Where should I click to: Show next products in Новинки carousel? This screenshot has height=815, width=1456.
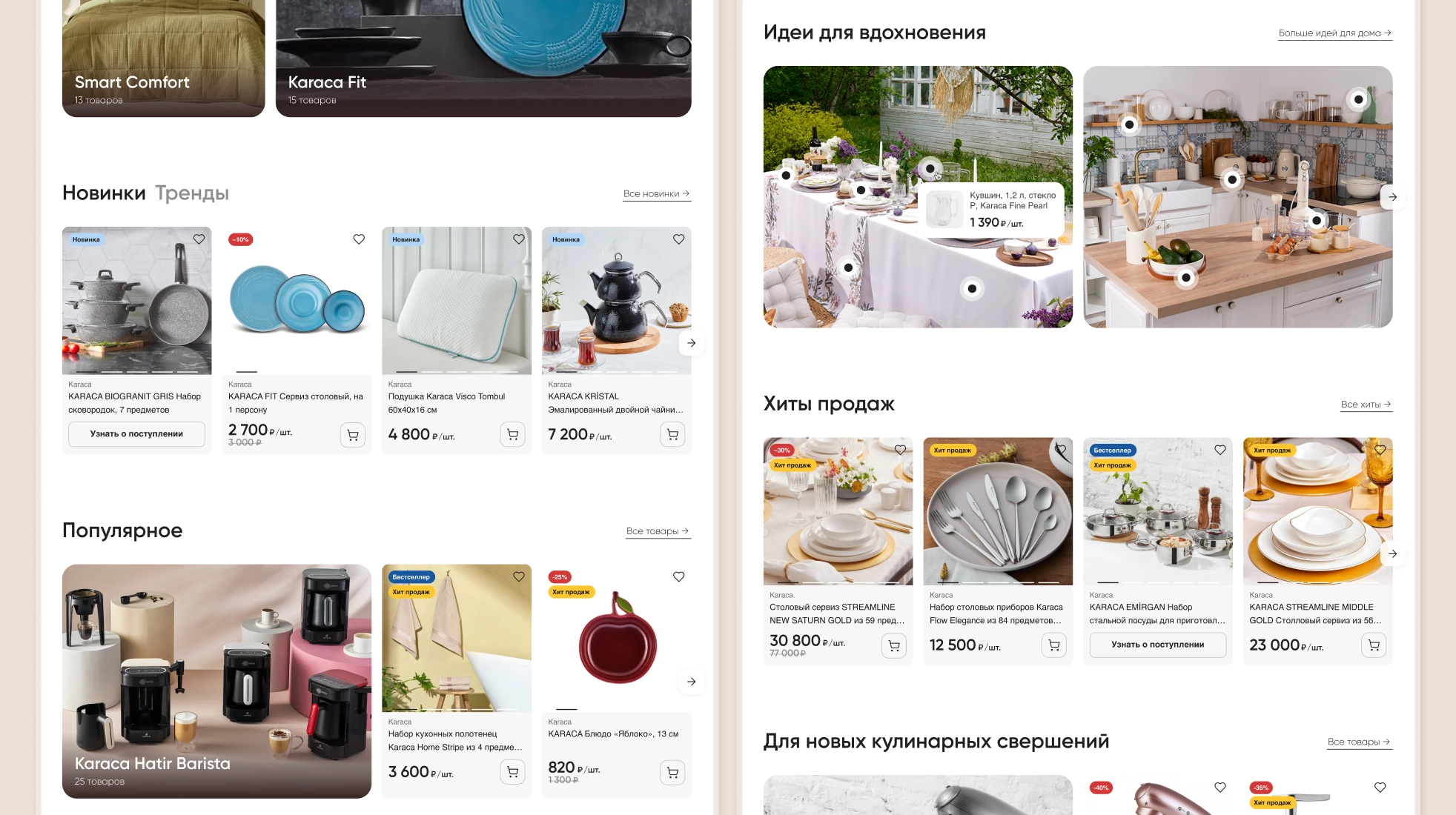click(x=691, y=343)
